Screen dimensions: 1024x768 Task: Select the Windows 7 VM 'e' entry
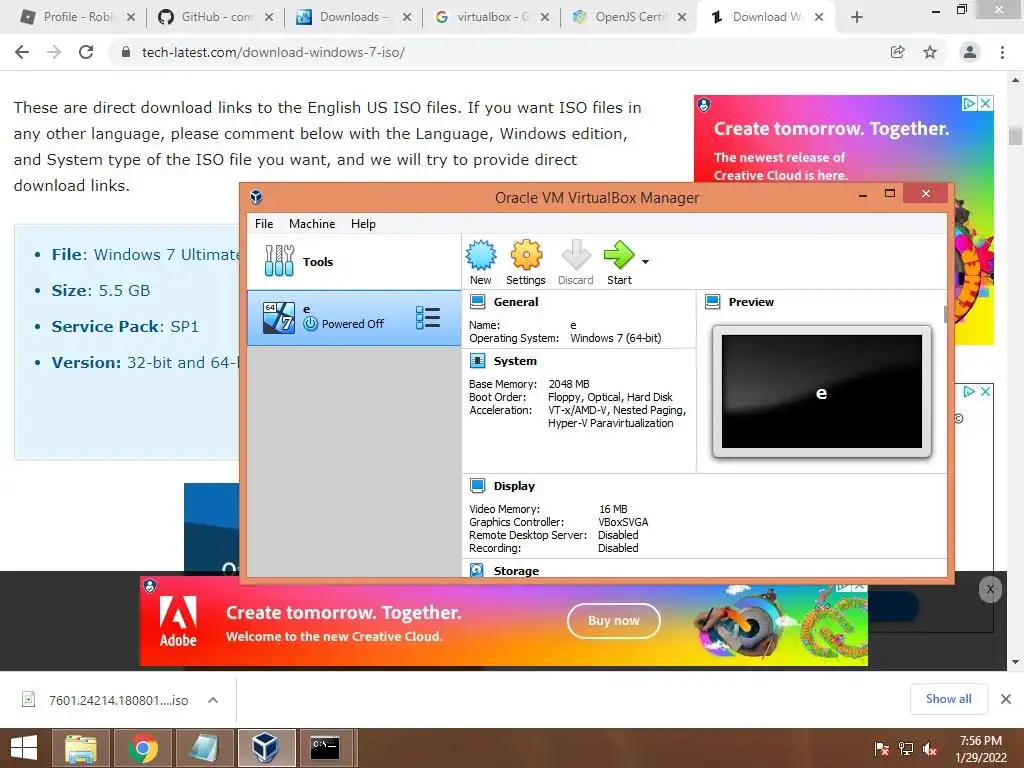354,317
